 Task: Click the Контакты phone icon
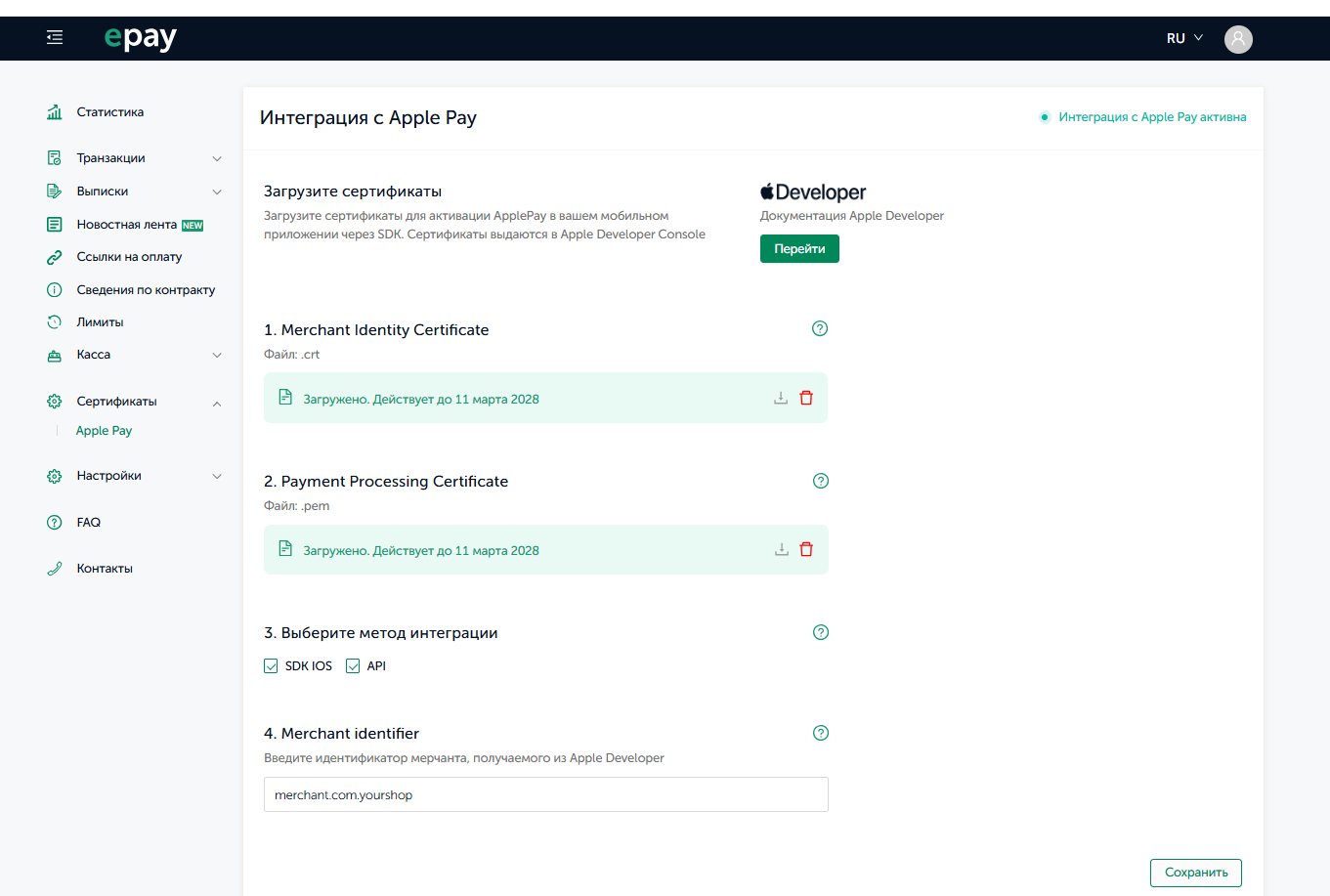click(55, 569)
